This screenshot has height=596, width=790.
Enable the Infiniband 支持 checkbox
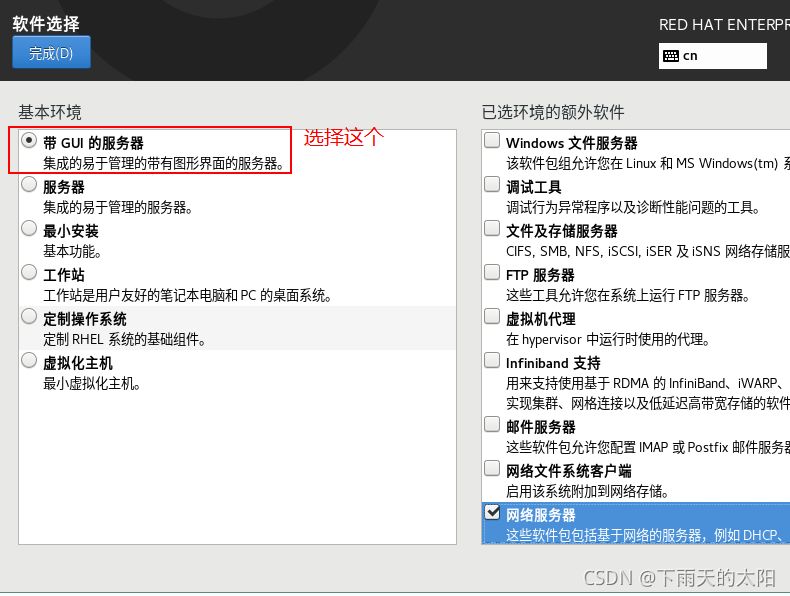click(x=492, y=360)
